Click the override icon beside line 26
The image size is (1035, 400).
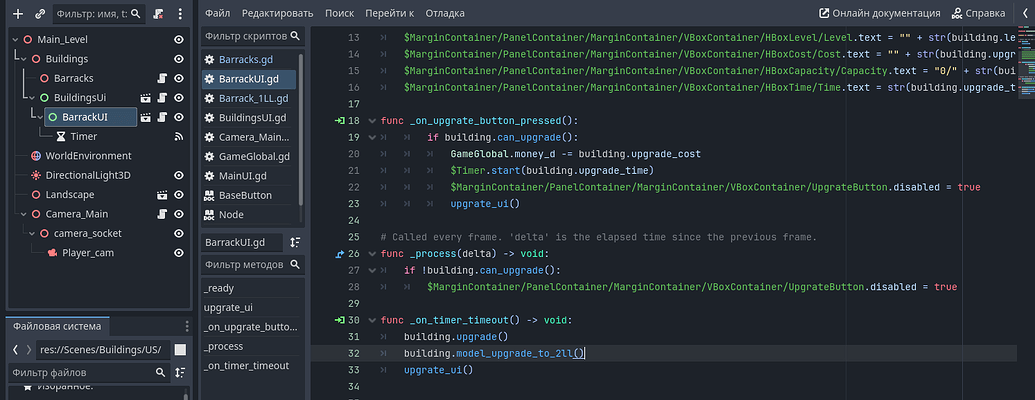coord(339,253)
